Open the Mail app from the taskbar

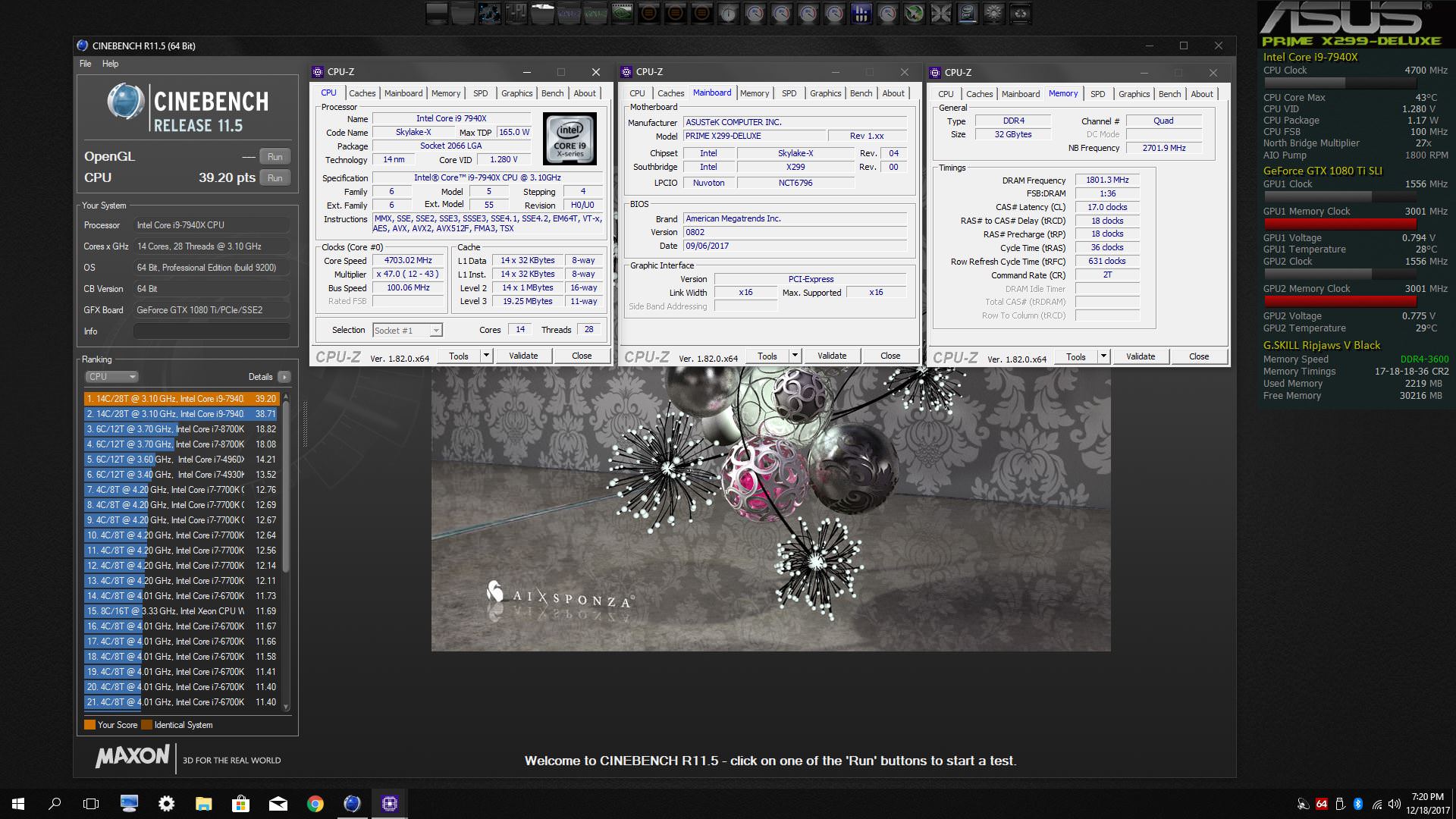point(278,804)
